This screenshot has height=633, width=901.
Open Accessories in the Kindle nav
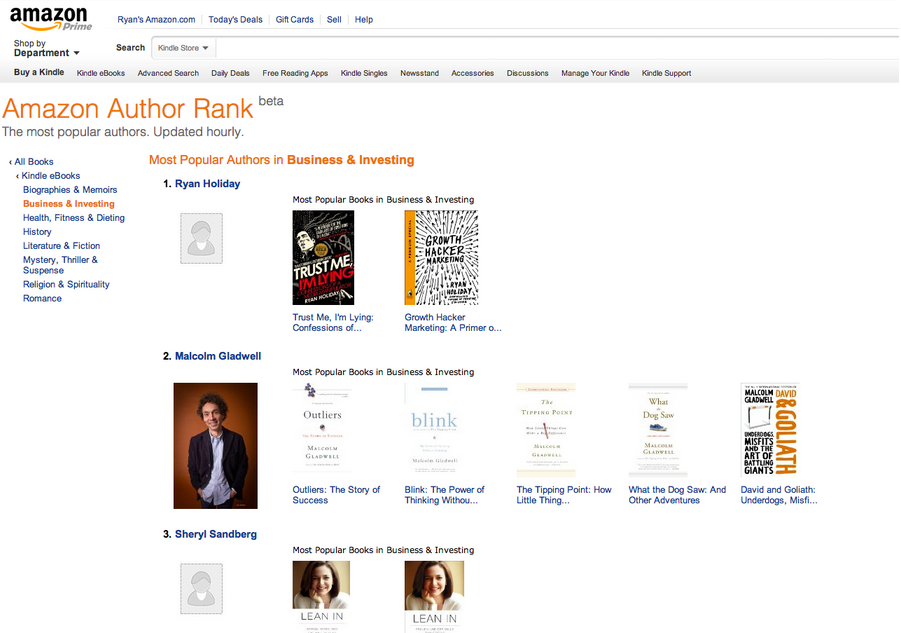[x=473, y=73]
